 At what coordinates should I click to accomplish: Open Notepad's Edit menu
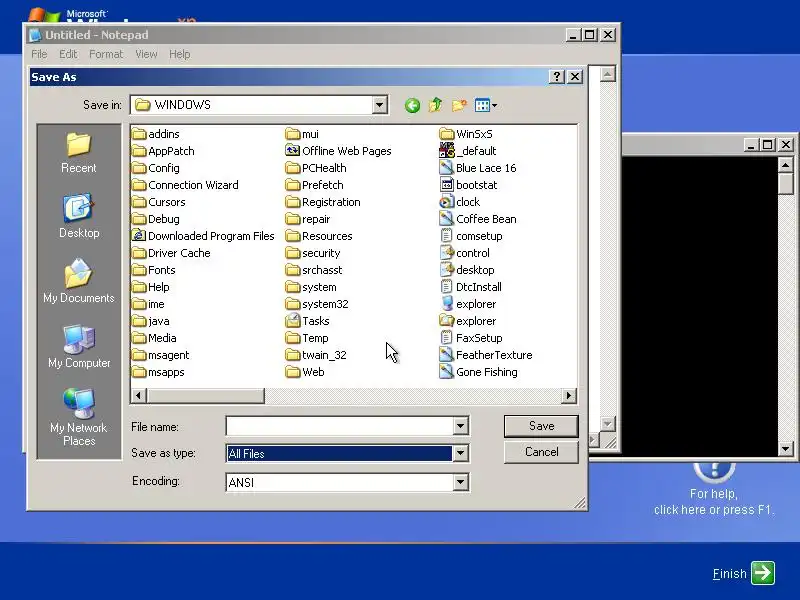point(68,54)
